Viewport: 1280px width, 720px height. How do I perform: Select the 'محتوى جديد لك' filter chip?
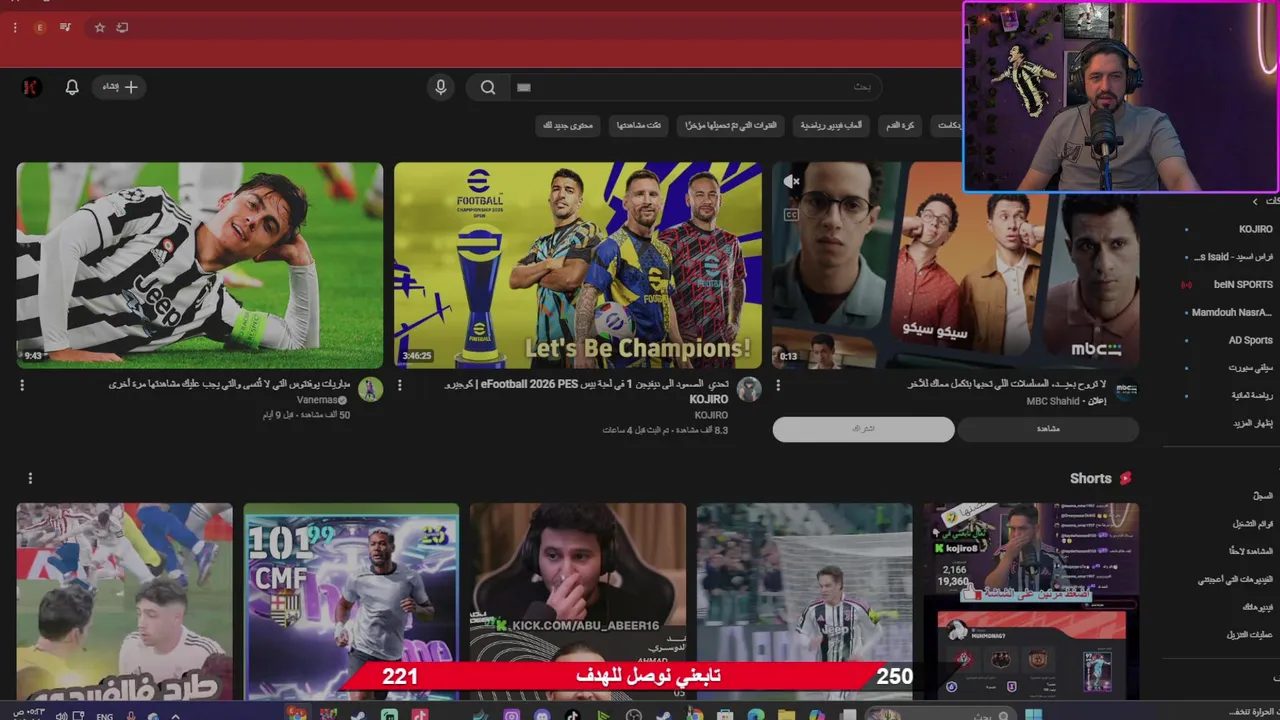pyautogui.click(x=568, y=126)
